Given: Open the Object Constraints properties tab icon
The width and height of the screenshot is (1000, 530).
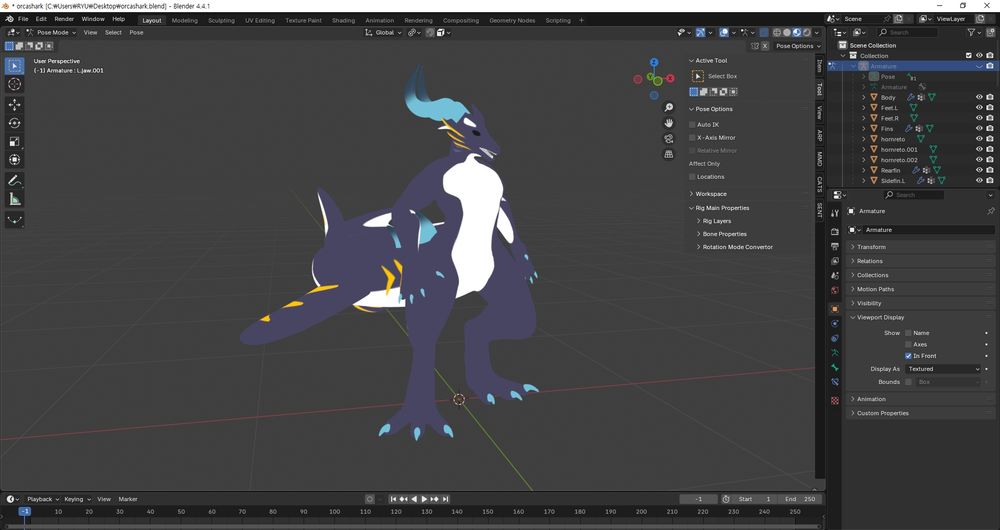Looking at the screenshot, I should [835, 338].
